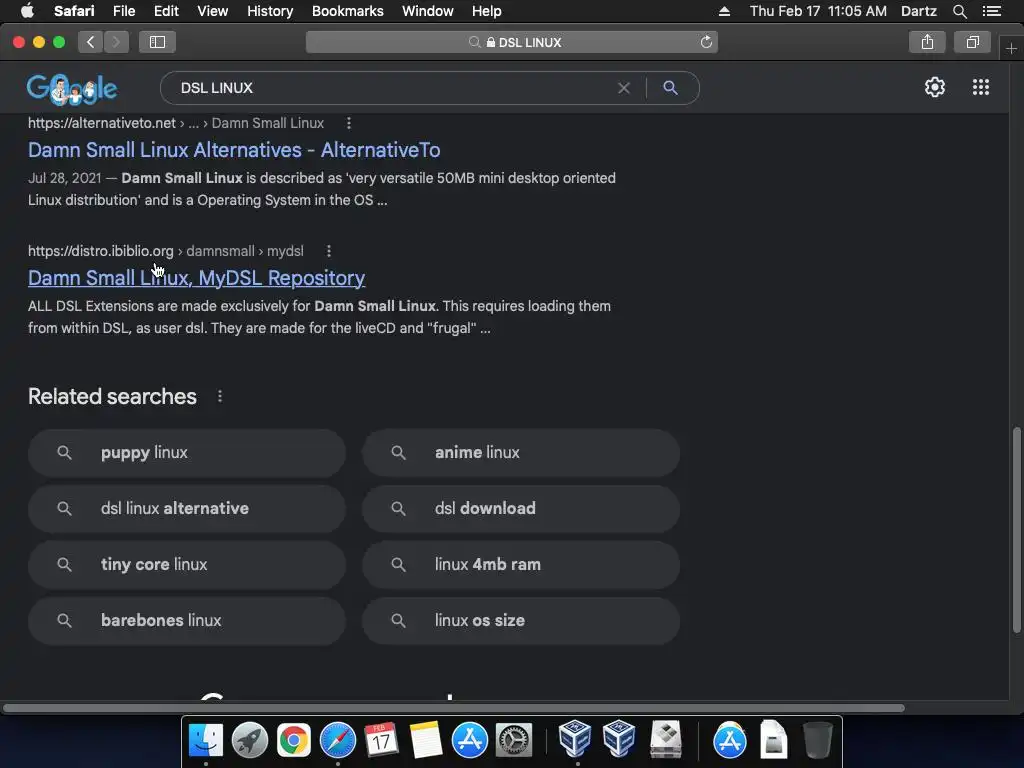Click the Dartz user name in menu bar
Image resolution: width=1024 pixels, height=768 pixels.
click(x=918, y=11)
